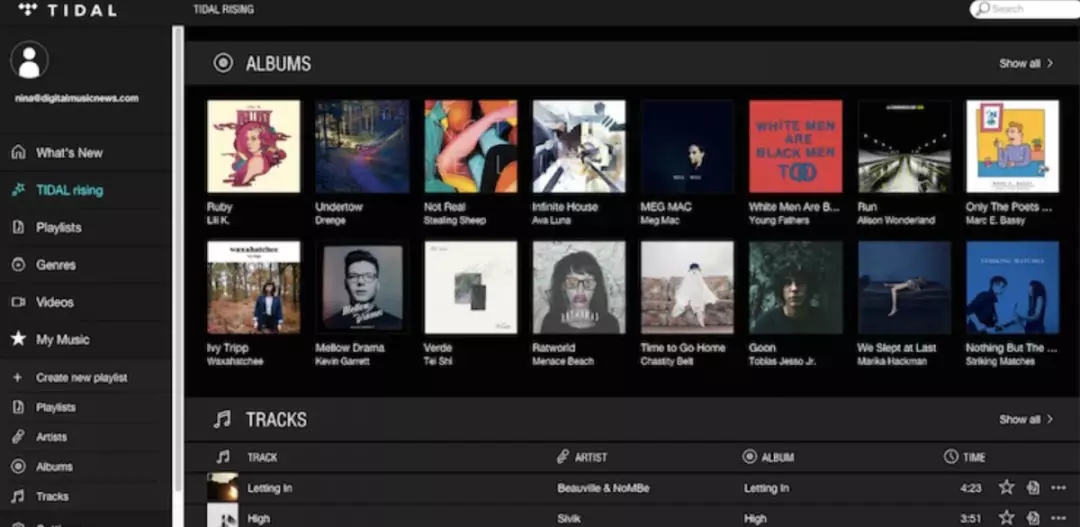Screen dimensions: 1080x527
Task: Sort by the TIME column header
Action: point(974,457)
